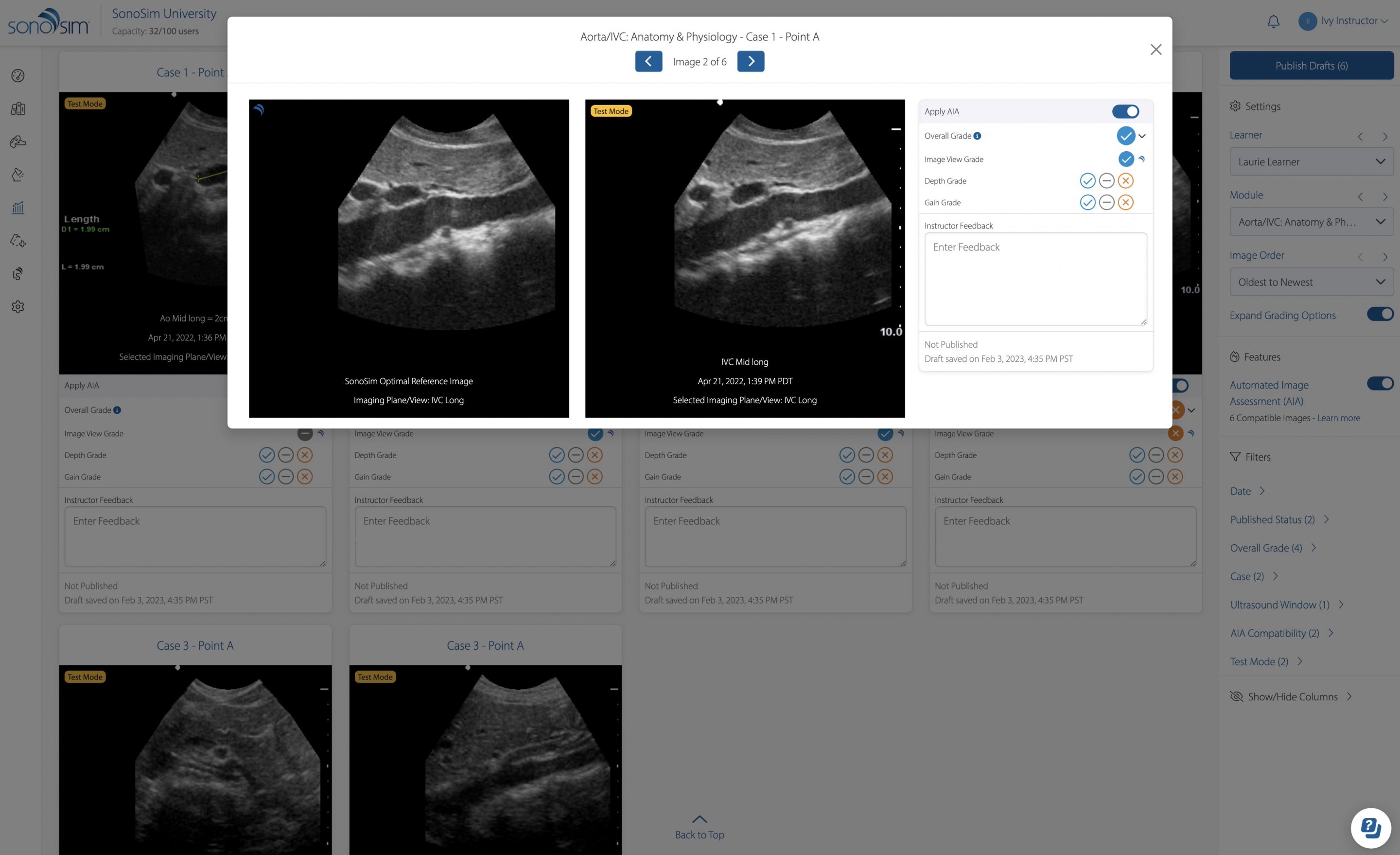Click the sidebar settings gear icon
This screenshot has width=1400, height=855.
click(18, 307)
